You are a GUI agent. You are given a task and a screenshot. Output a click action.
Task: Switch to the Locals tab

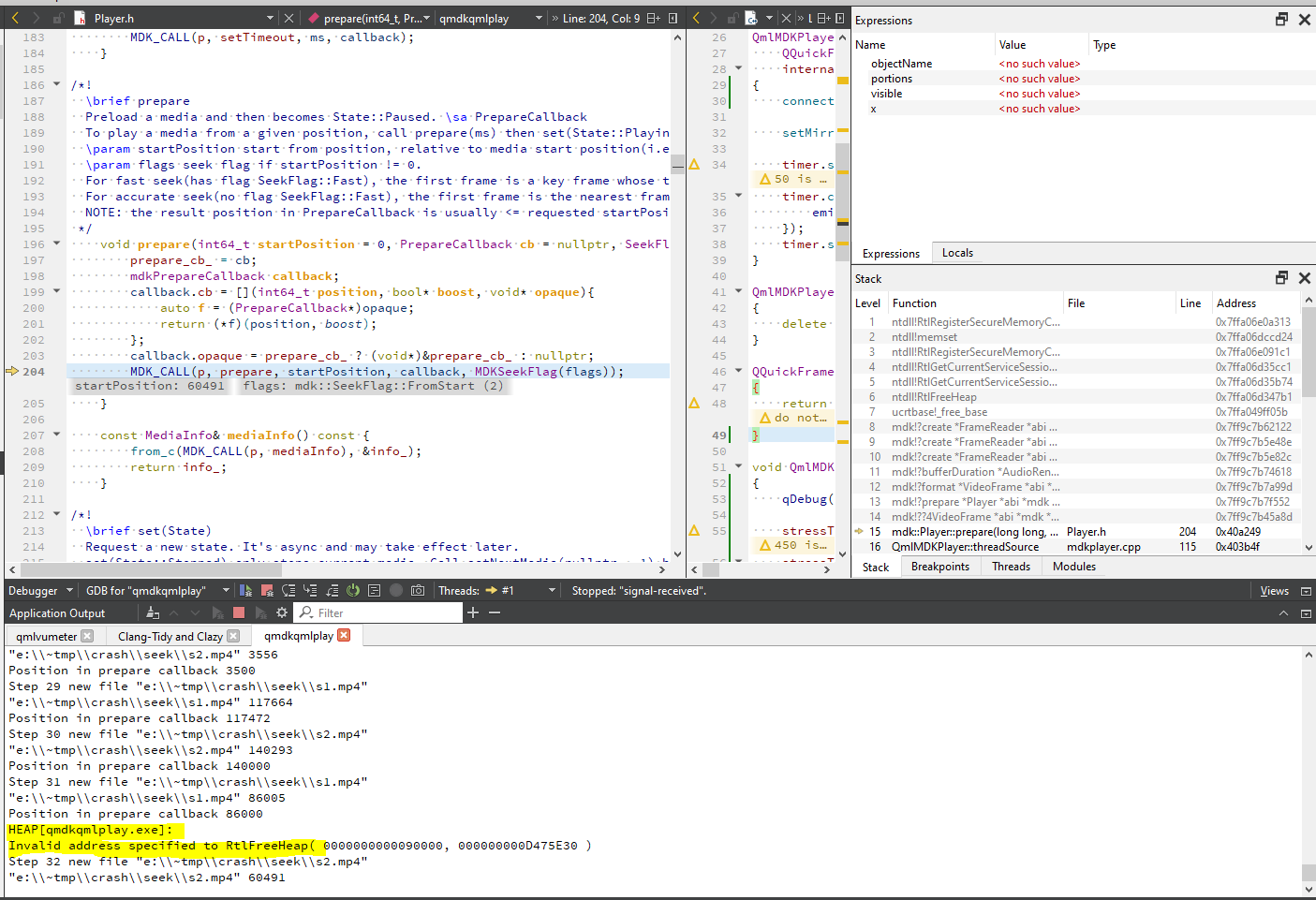pos(957,253)
